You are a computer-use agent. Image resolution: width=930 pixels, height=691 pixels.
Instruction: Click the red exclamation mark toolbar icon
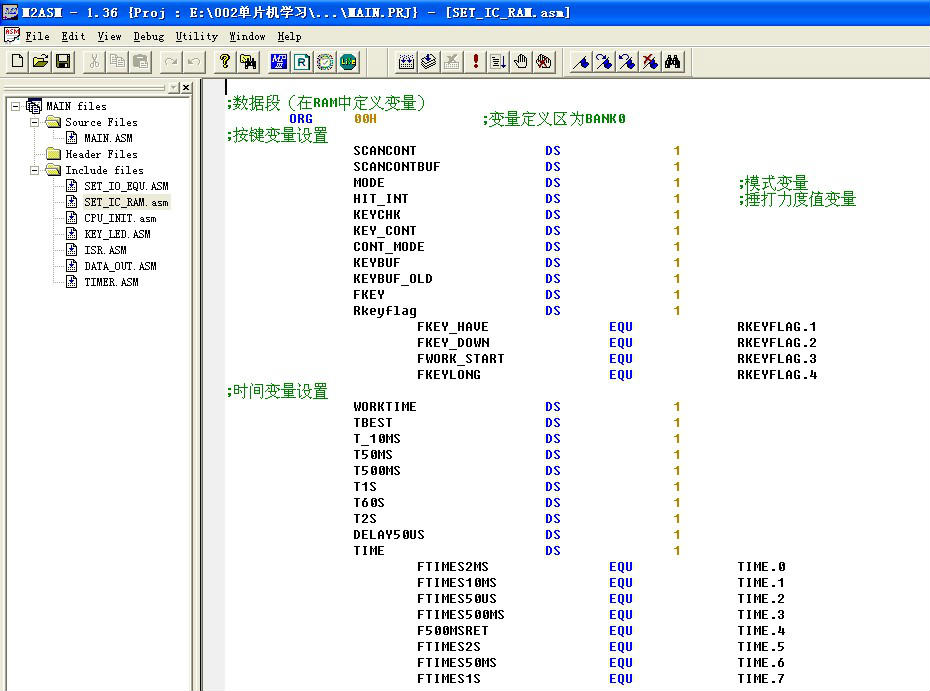(x=476, y=62)
